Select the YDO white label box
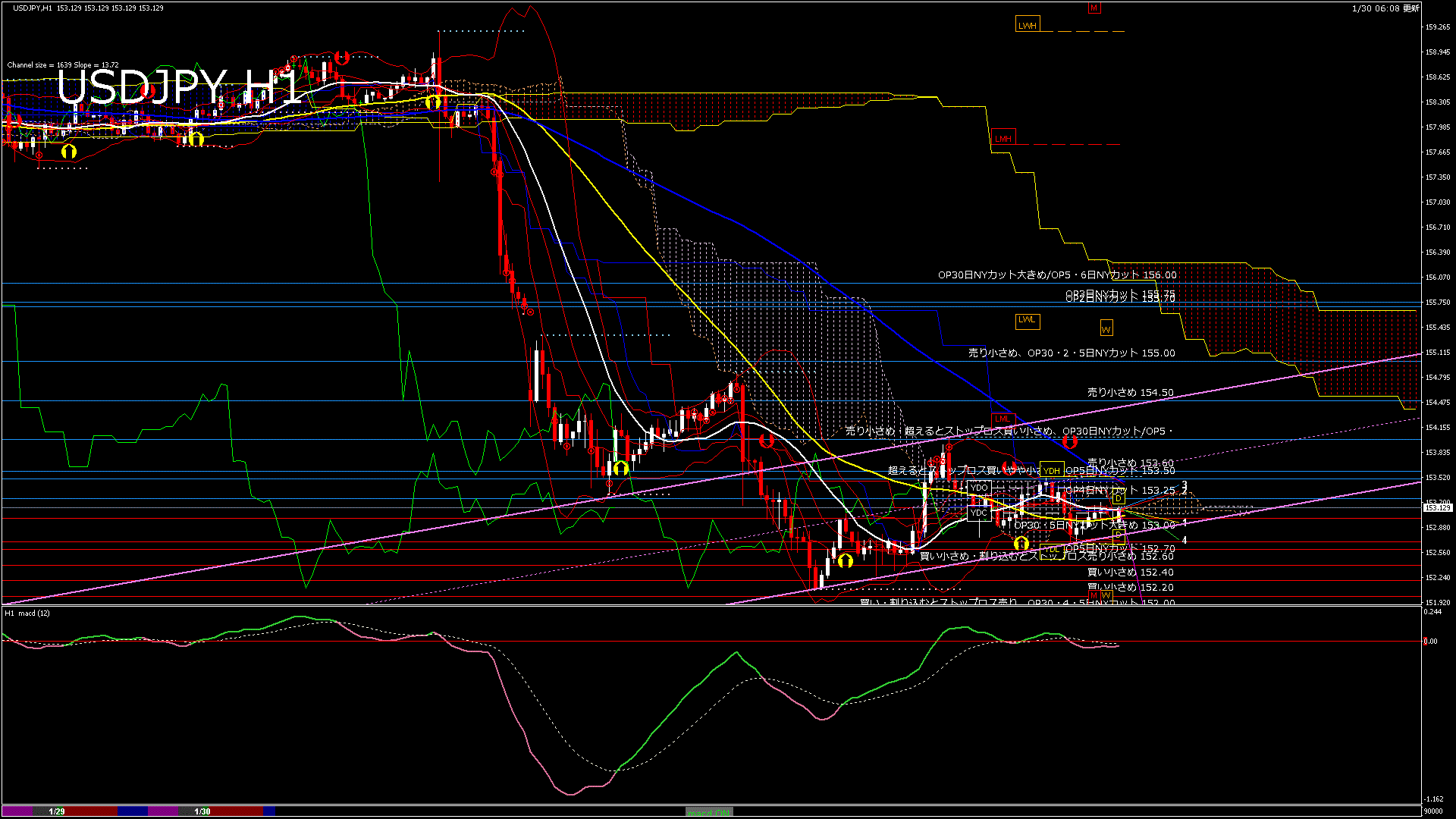The height and width of the screenshot is (819, 1456). 979,488
